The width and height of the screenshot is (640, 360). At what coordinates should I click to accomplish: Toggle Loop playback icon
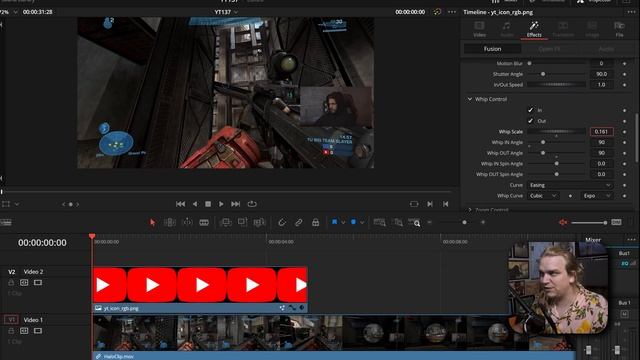(x=252, y=204)
